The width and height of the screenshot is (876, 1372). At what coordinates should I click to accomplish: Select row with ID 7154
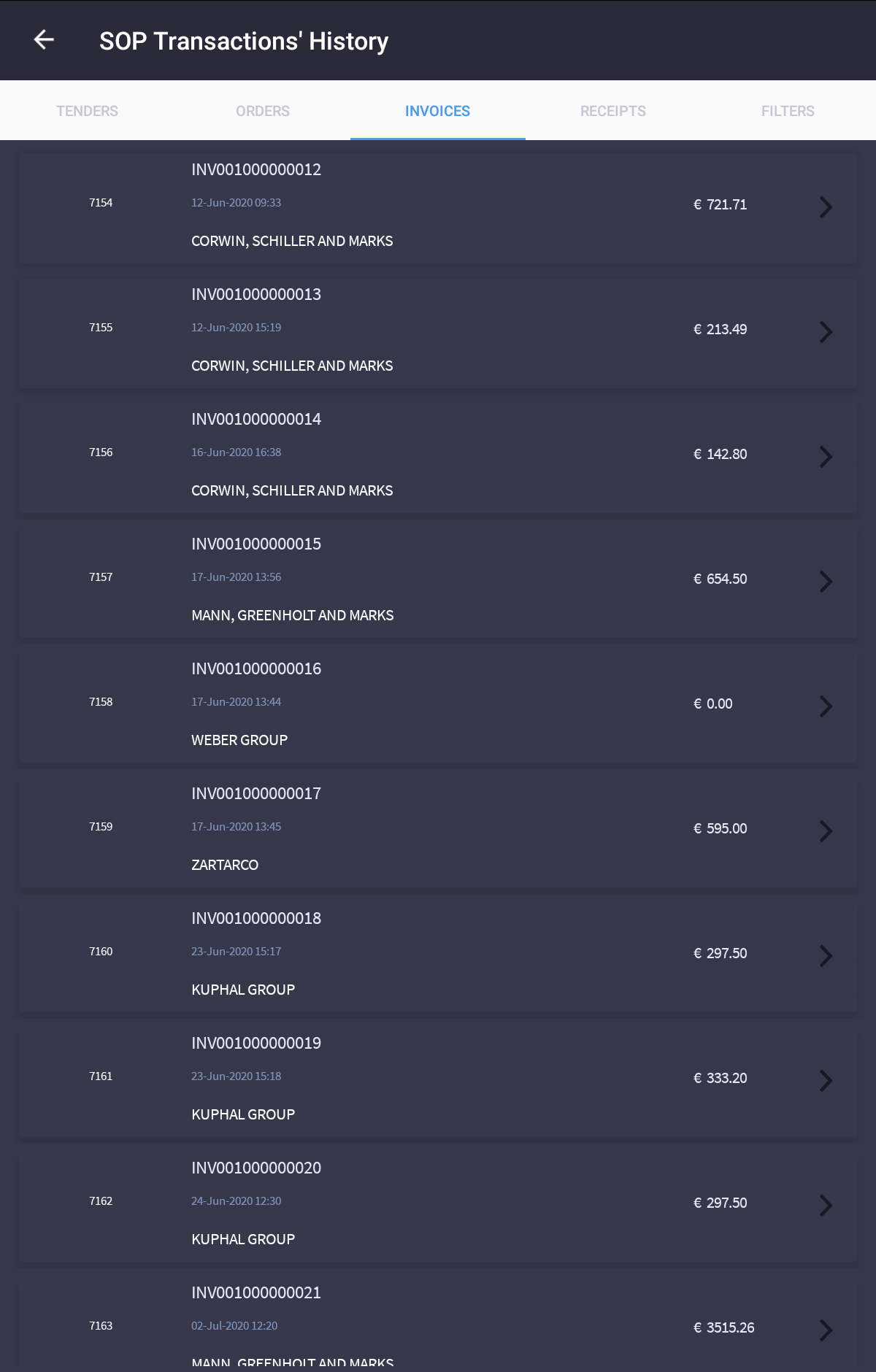101,203
